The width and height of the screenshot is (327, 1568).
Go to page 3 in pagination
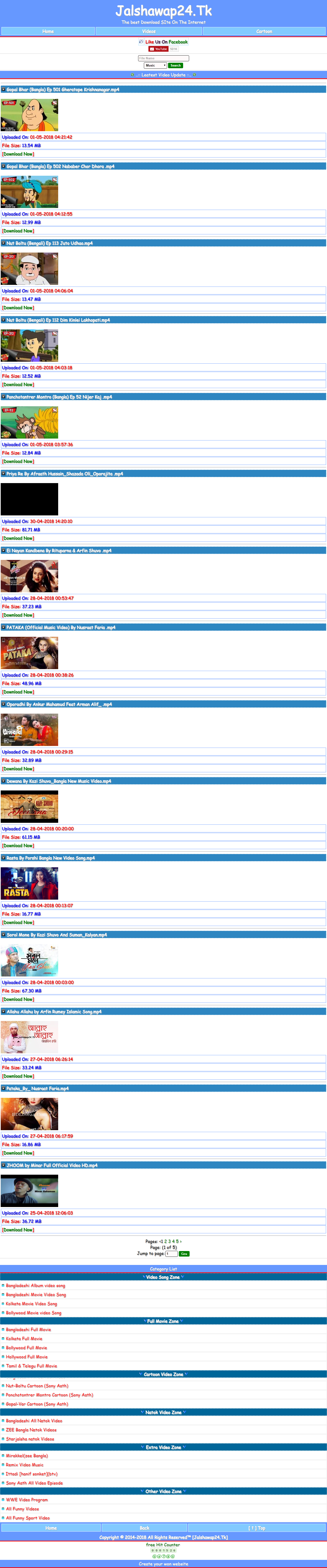(169, 1241)
